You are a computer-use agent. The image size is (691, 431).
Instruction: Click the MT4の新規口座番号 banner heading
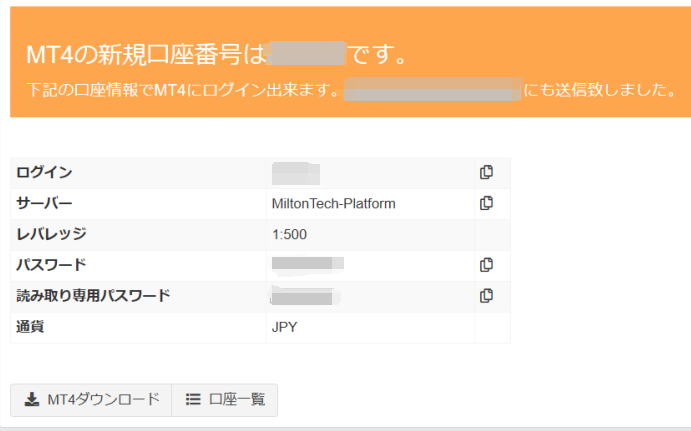147,54
